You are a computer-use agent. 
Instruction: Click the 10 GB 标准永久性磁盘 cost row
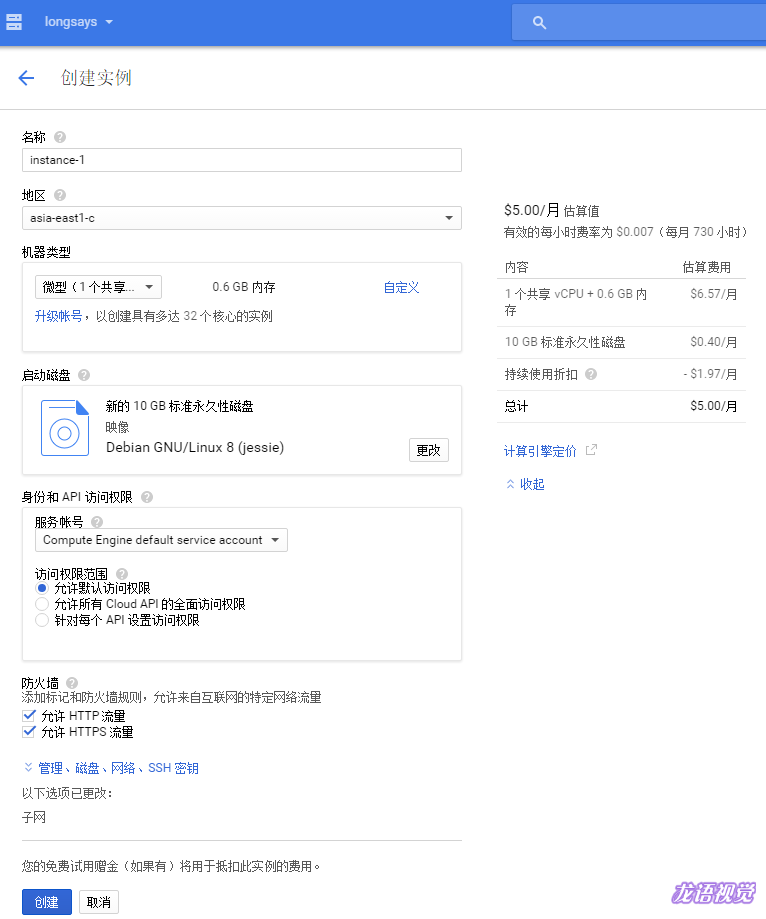[x=621, y=342]
